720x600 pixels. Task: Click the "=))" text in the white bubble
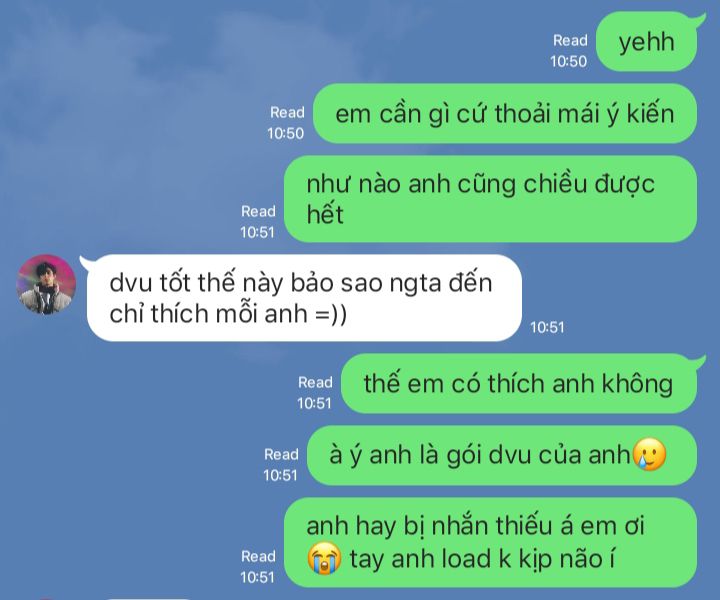[x=331, y=314]
